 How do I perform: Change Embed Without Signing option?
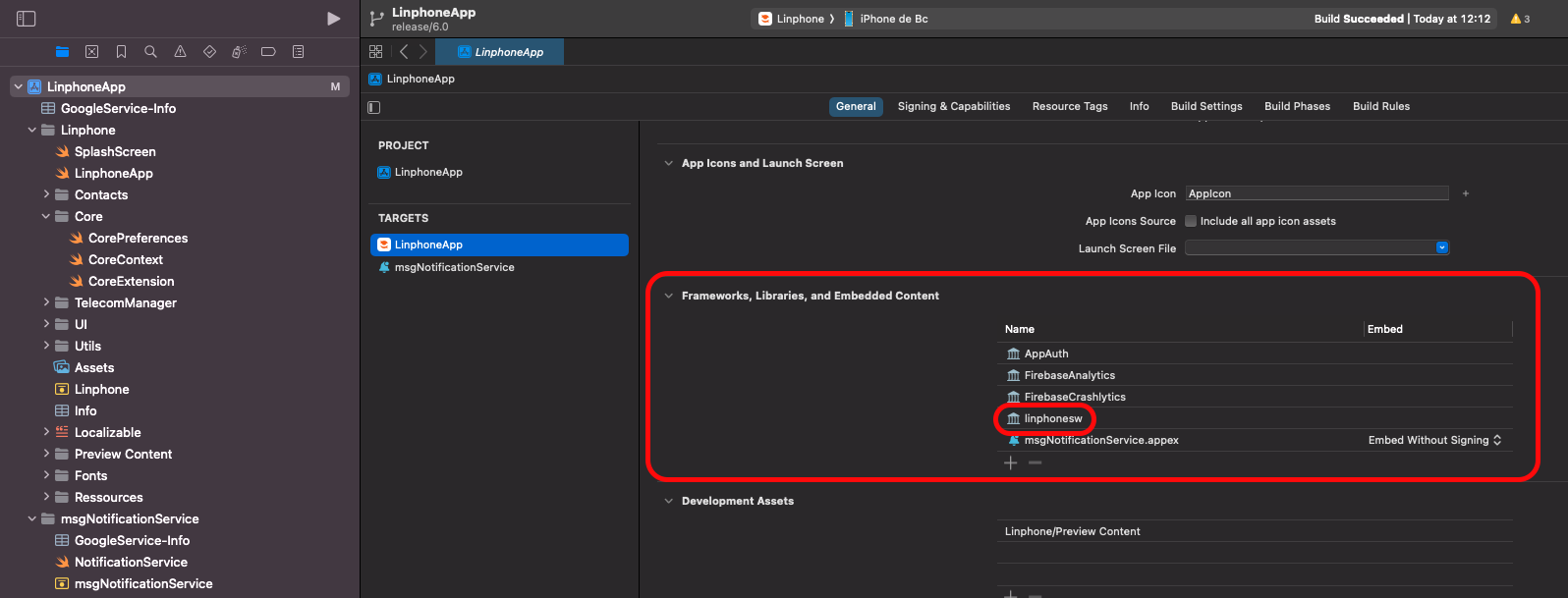tap(1434, 440)
